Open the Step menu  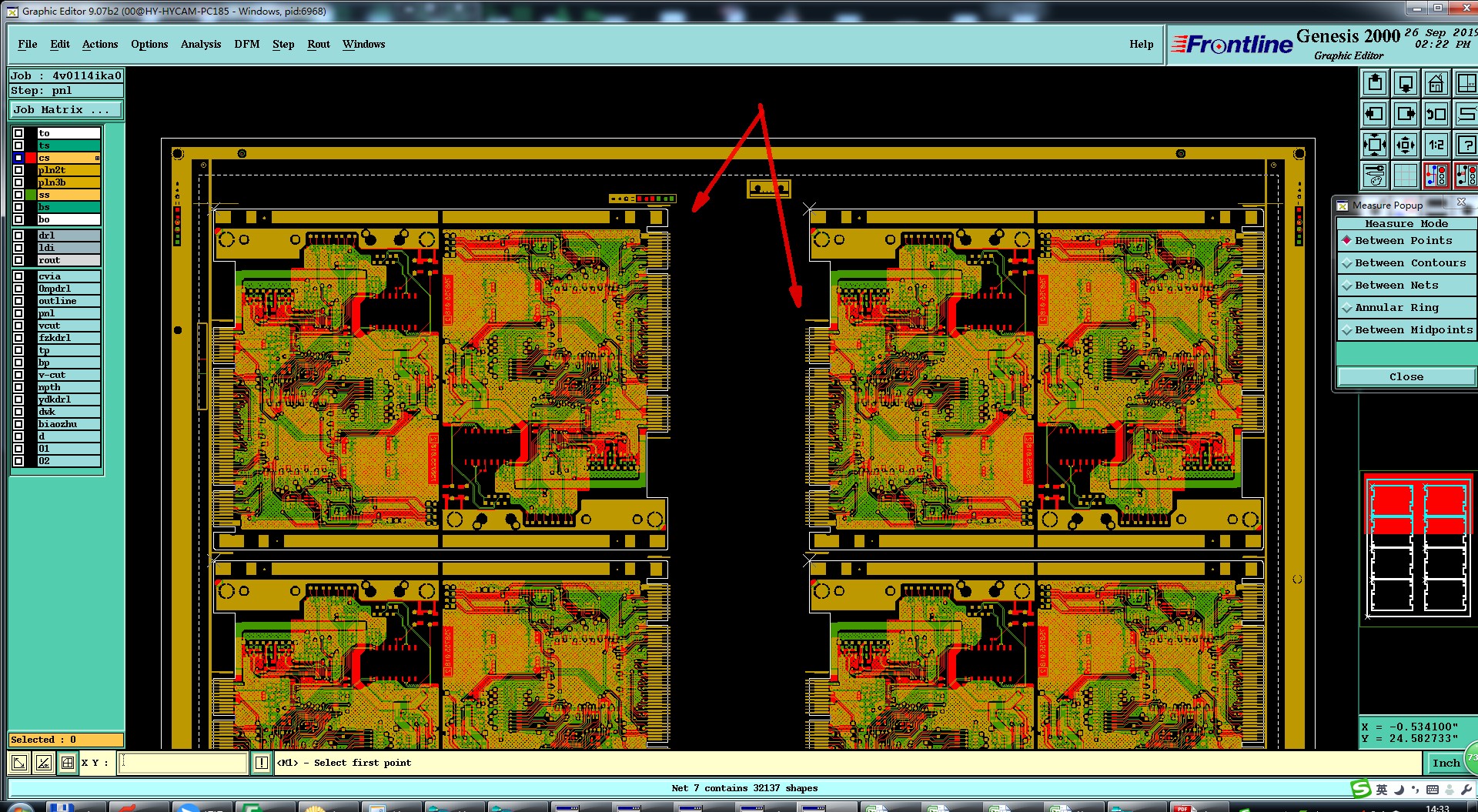tap(283, 44)
